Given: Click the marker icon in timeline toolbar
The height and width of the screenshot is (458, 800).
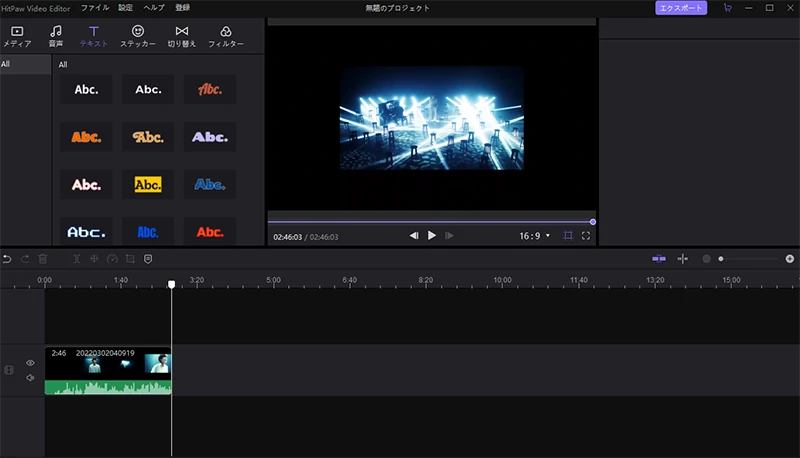Looking at the screenshot, I should (x=148, y=259).
